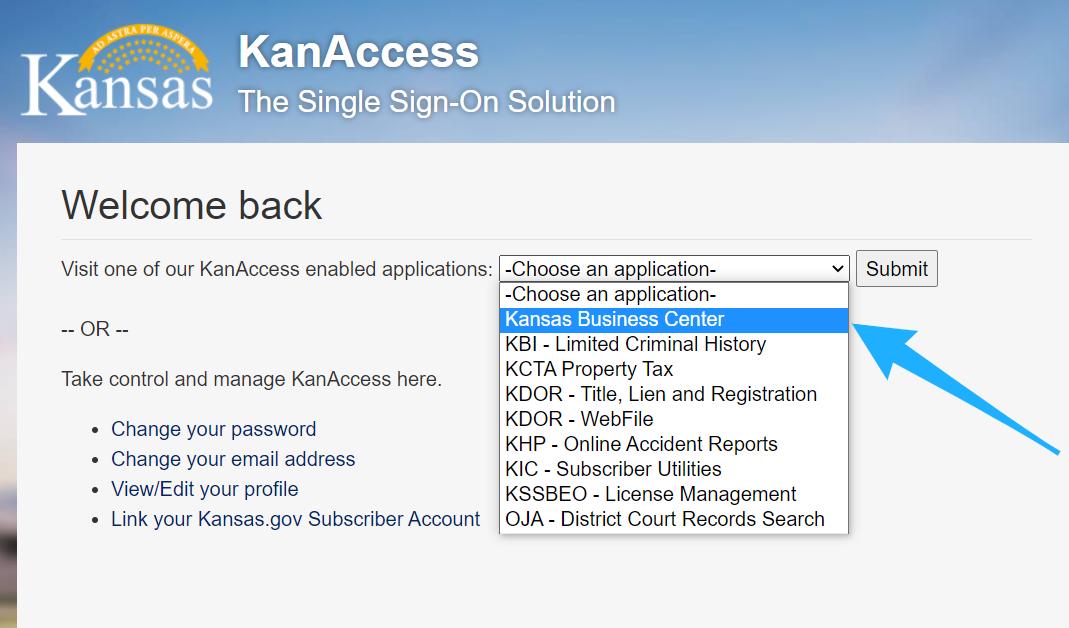Open "Change your email address" link
This screenshot has height=628, width=1069.
232,459
